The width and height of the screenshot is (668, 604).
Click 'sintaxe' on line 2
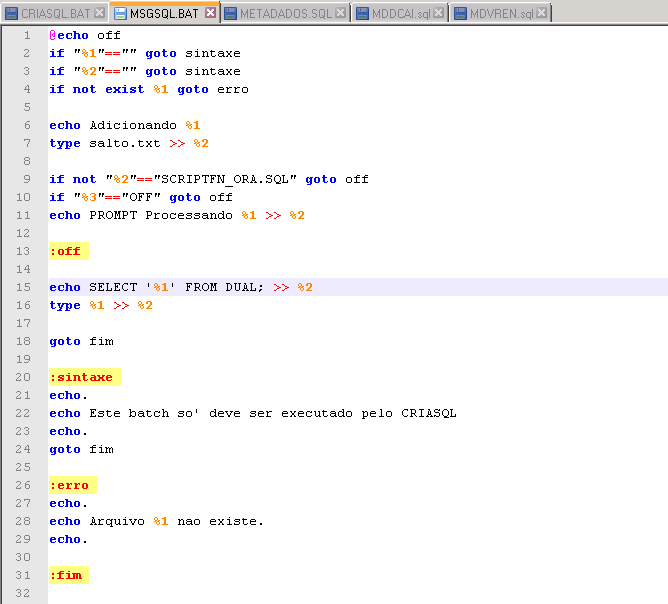(x=213, y=53)
